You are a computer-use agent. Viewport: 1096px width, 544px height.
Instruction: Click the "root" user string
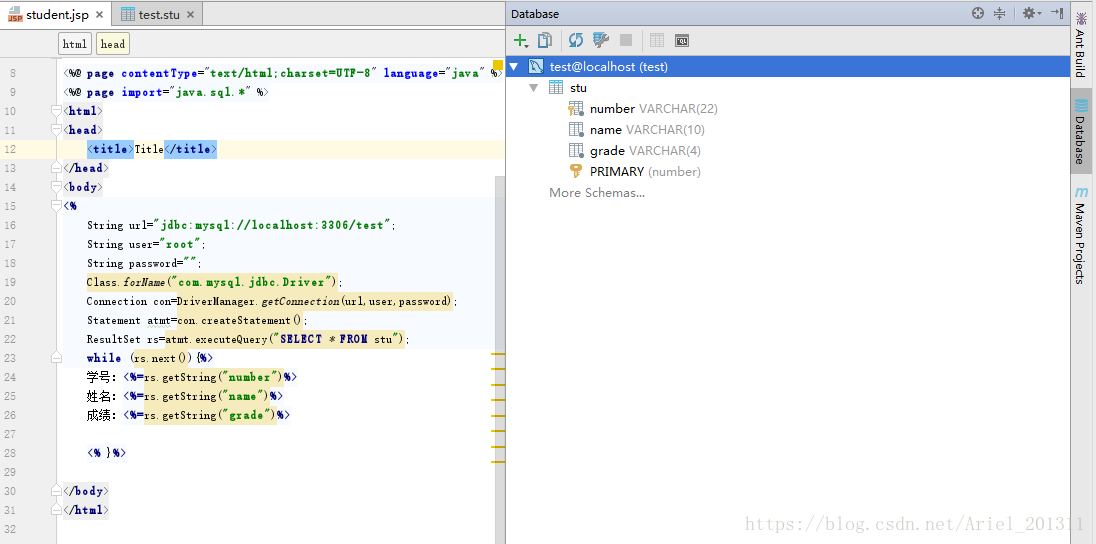(180, 244)
